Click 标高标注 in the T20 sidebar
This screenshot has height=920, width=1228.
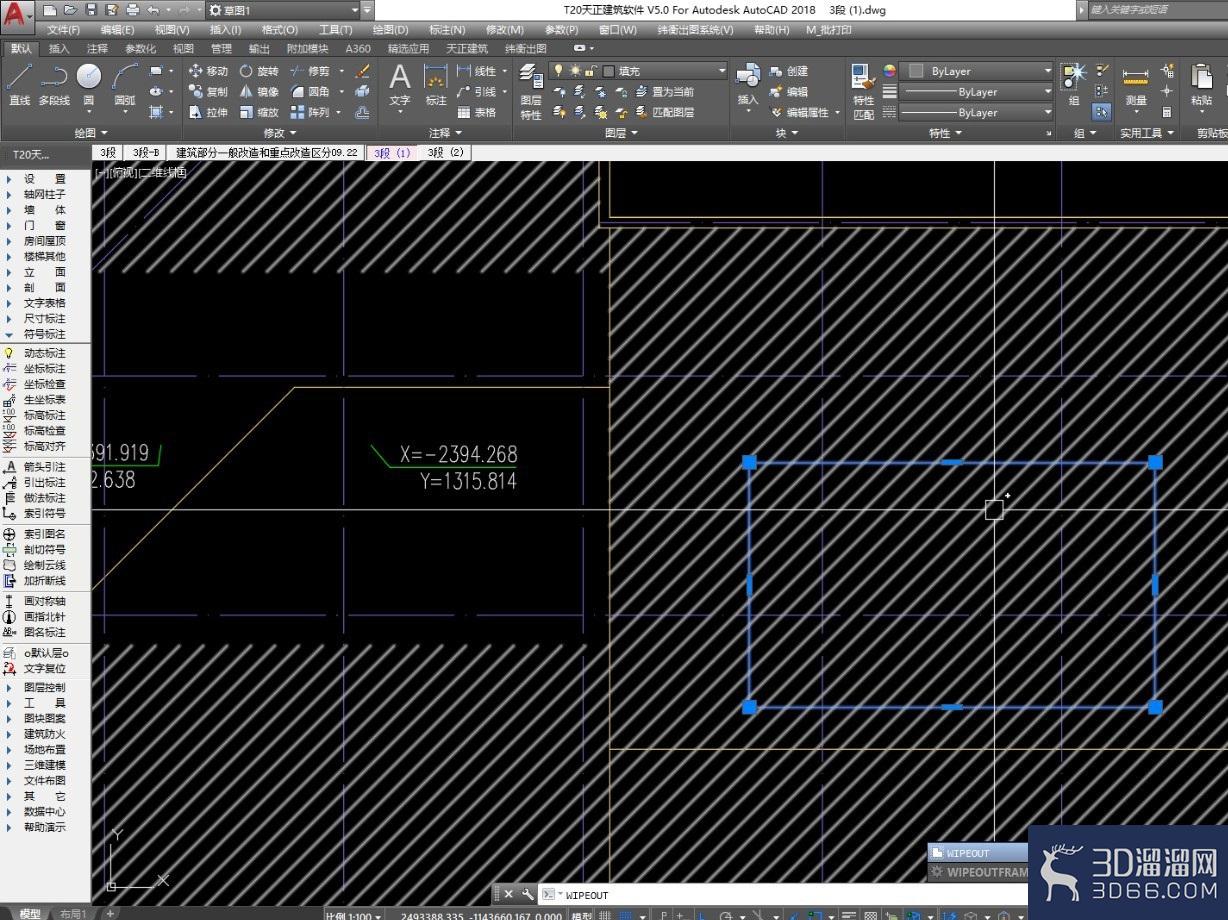(x=45, y=415)
